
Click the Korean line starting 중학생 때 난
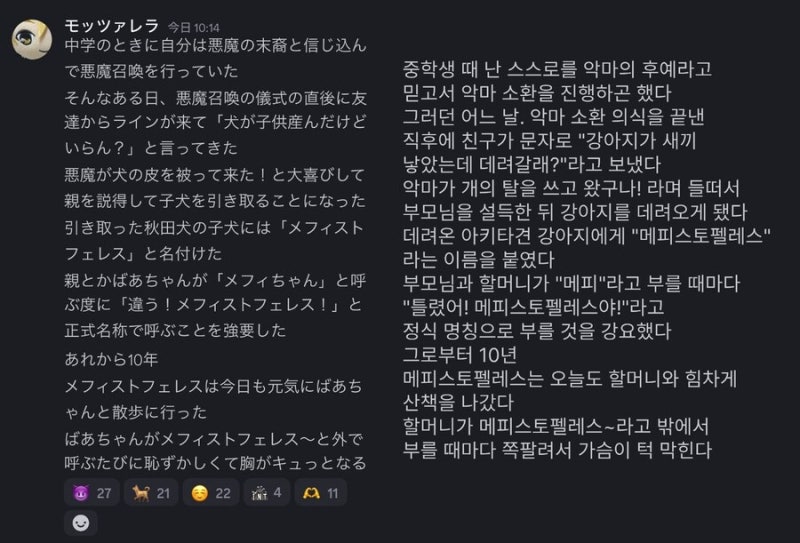tap(557, 69)
